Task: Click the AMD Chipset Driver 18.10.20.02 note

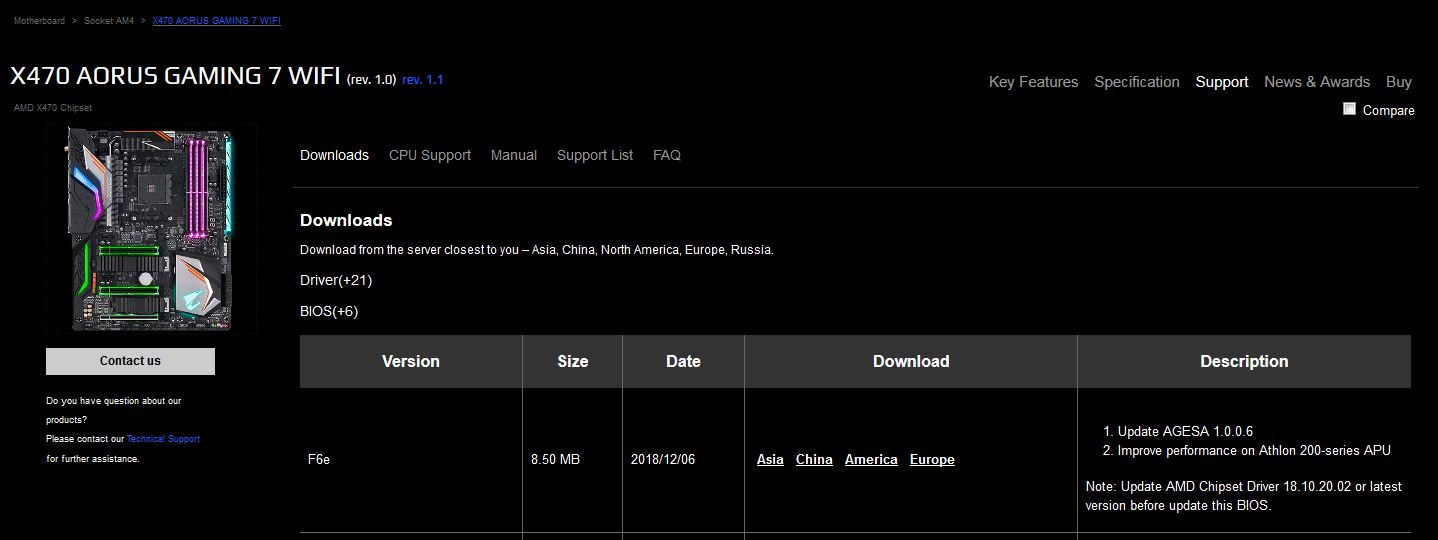Action: click(1244, 496)
